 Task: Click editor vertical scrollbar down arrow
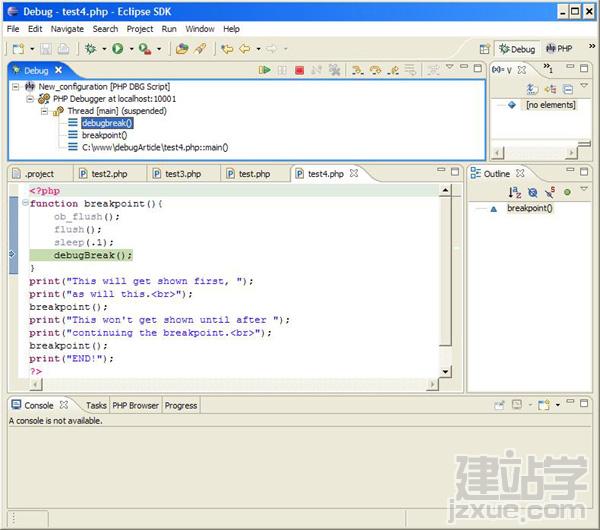445,372
